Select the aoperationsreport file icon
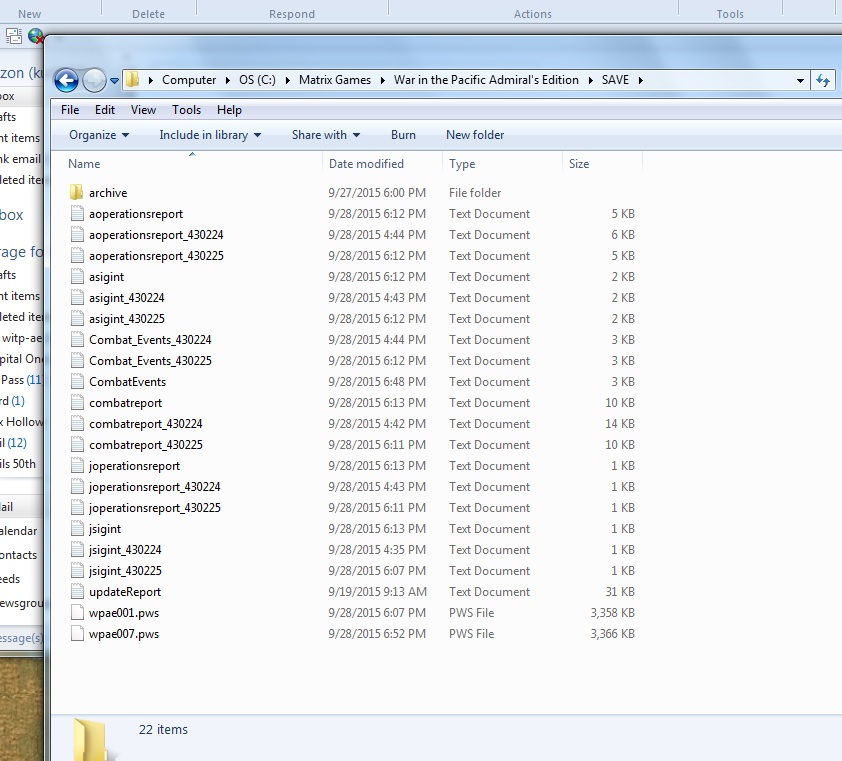The image size is (842, 761). [77, 214]
